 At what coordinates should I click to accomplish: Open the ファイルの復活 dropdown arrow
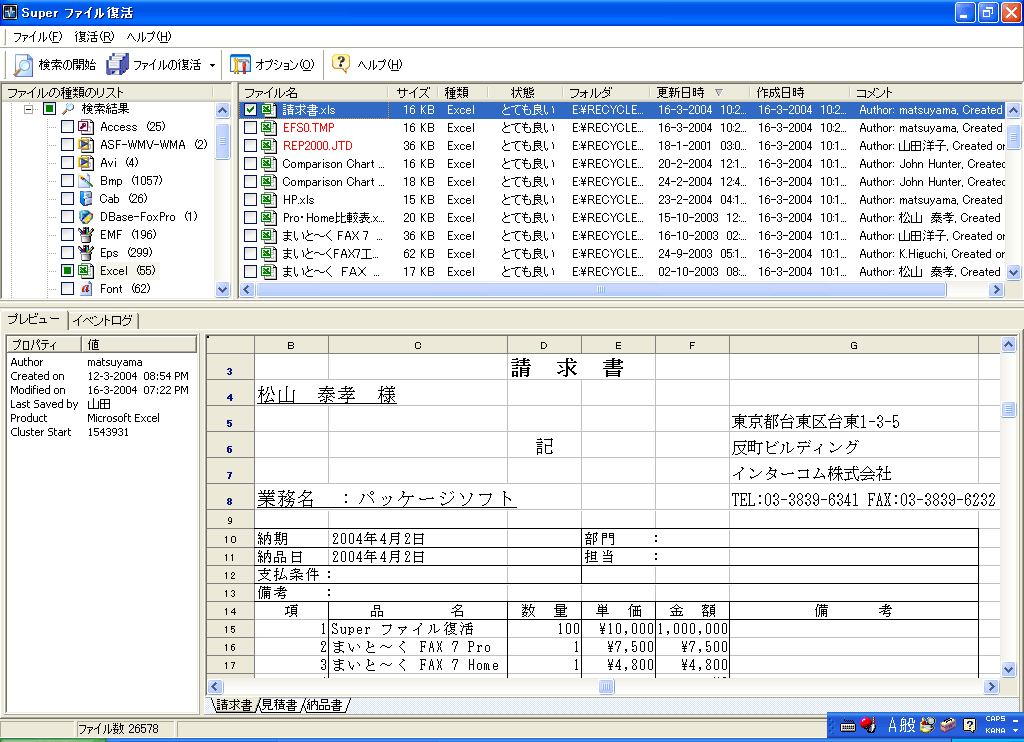(x=212, y=65)
